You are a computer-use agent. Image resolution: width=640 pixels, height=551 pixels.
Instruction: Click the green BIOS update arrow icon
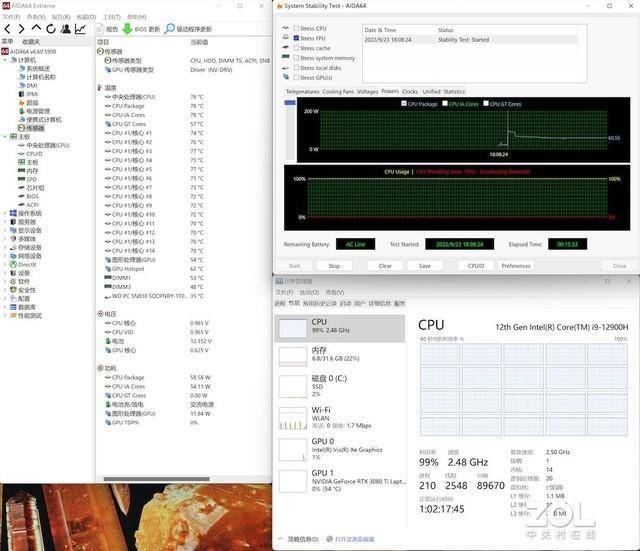127,29
